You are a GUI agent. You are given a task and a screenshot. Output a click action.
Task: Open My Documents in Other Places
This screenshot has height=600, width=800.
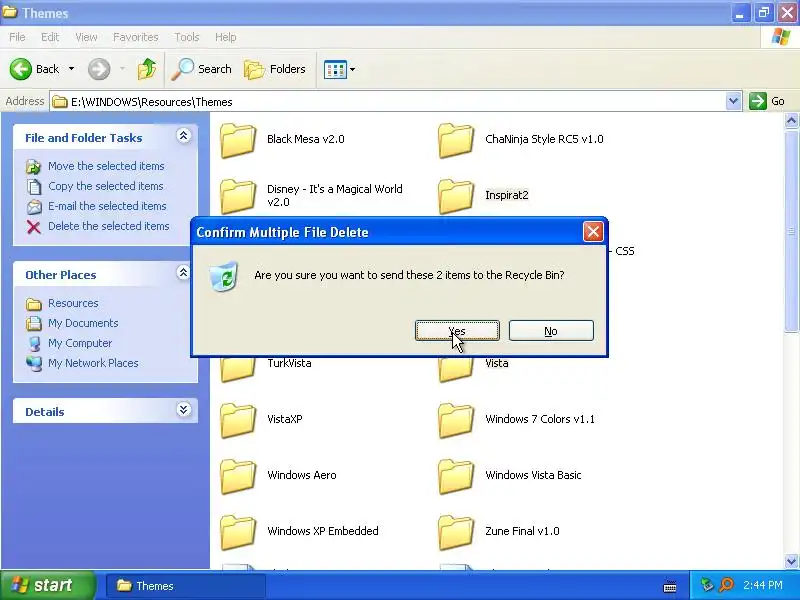coord(83,323)
